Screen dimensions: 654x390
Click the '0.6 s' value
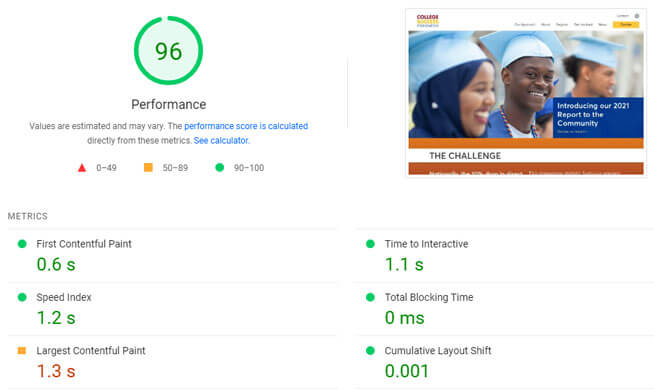(x=56, y=264)
